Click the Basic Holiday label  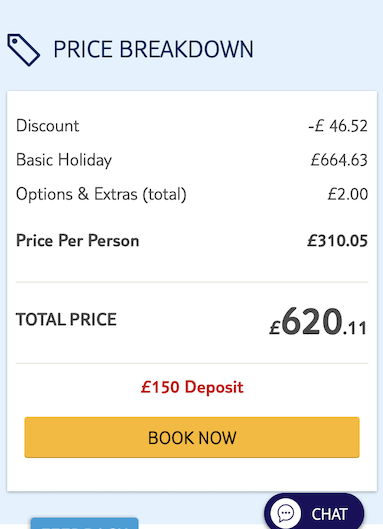[x=64, y=160]
